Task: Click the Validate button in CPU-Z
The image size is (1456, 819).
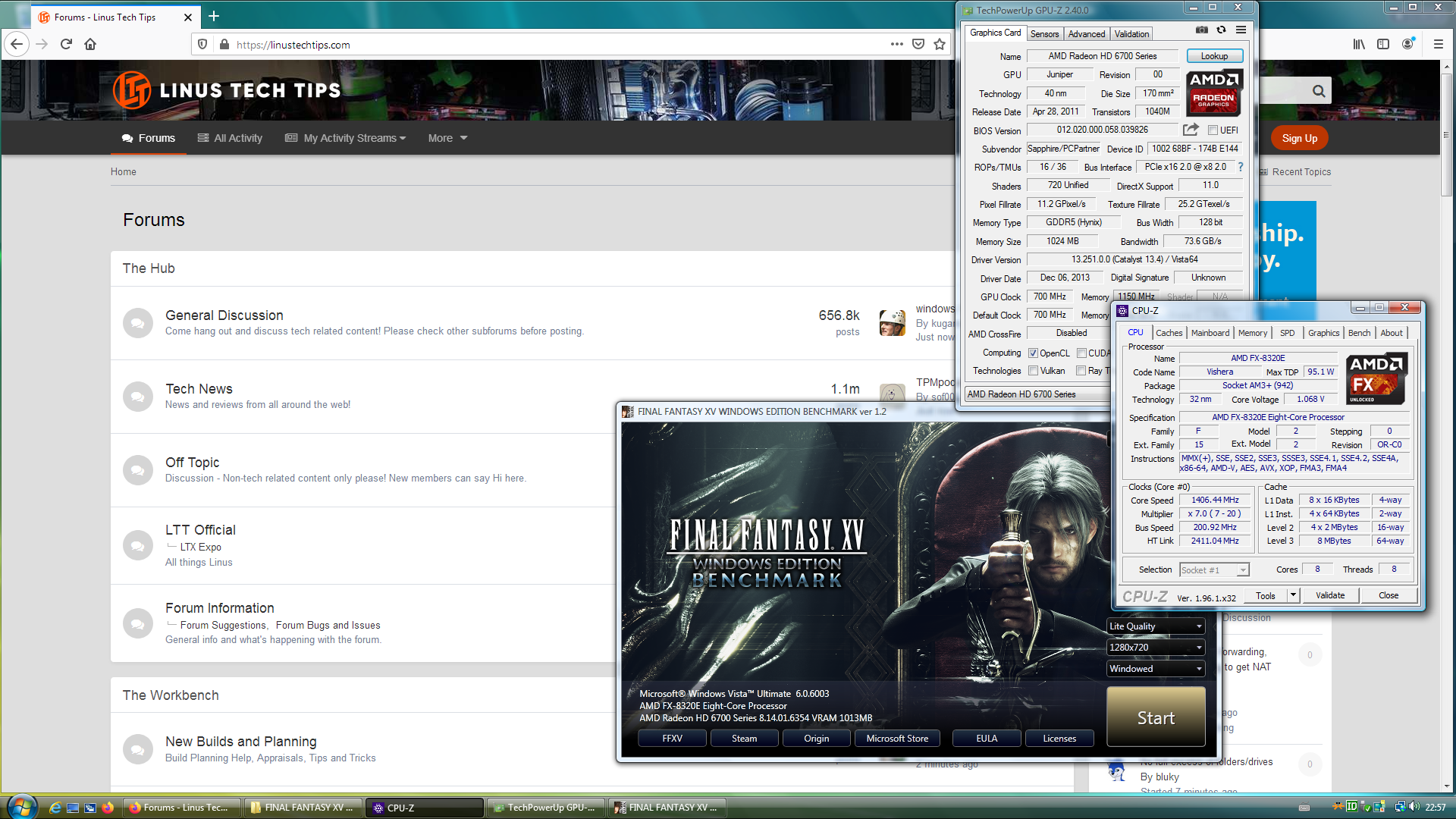Action: pyautogui.click(x=1329, y=595)
